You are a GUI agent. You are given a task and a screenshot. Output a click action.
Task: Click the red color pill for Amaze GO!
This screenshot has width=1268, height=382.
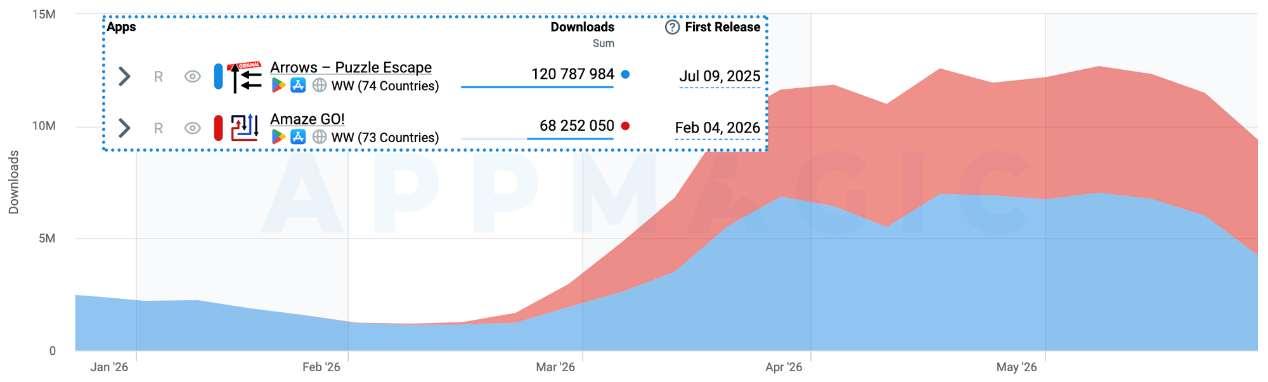tap(218, 127)
